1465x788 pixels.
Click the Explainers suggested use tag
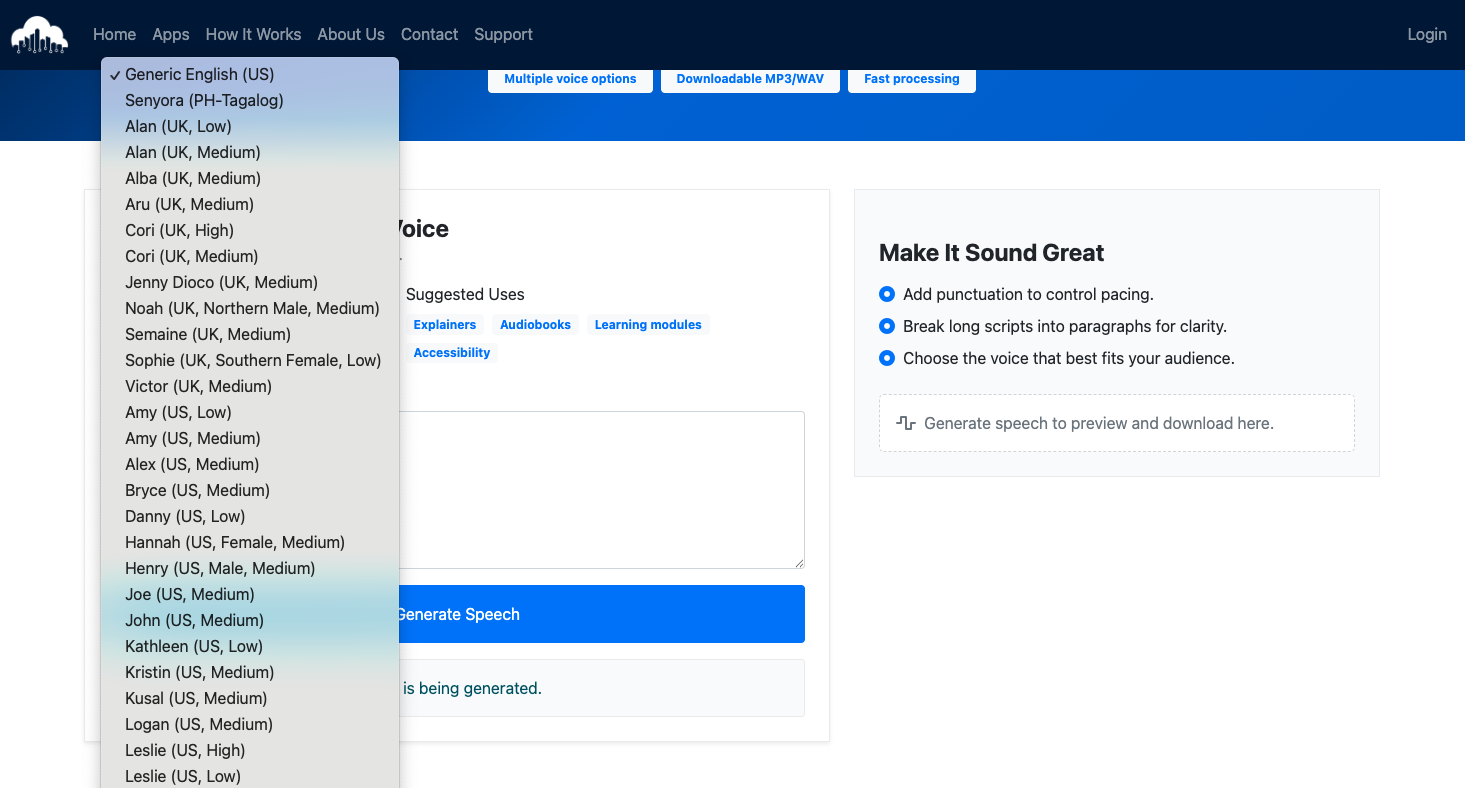[444, 324]
